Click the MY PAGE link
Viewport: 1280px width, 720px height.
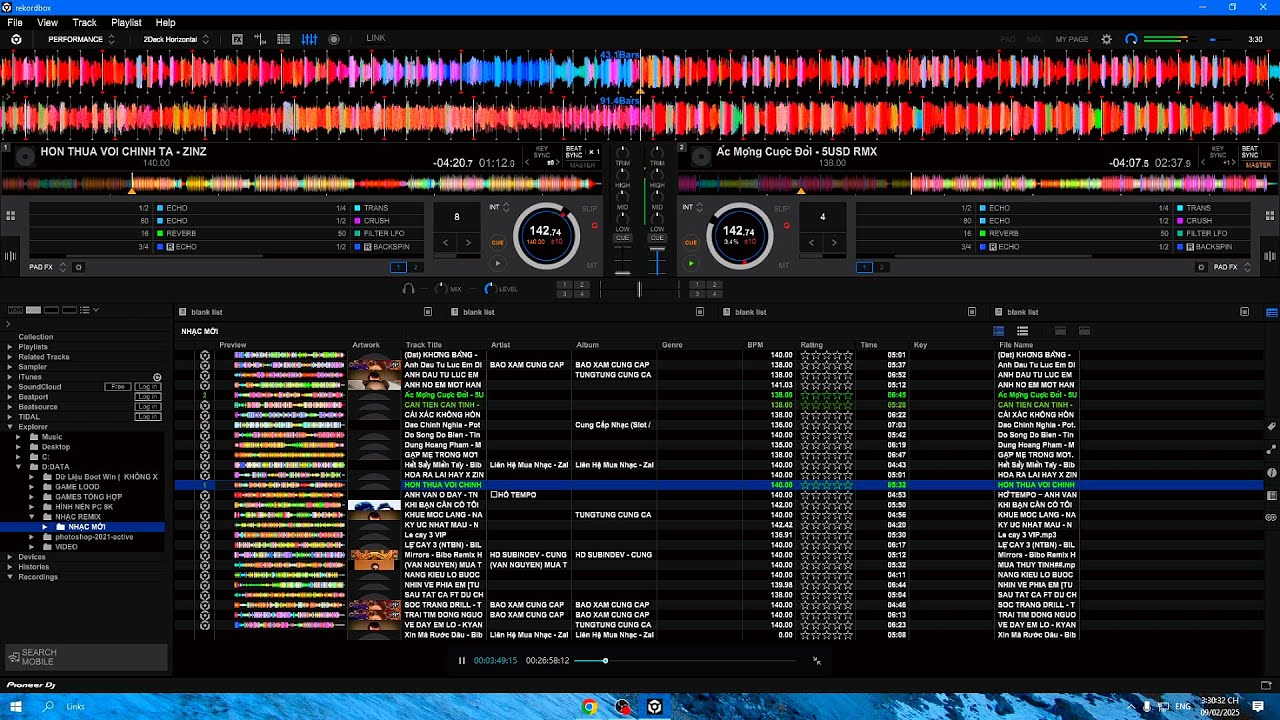(x=1072, y=39)
